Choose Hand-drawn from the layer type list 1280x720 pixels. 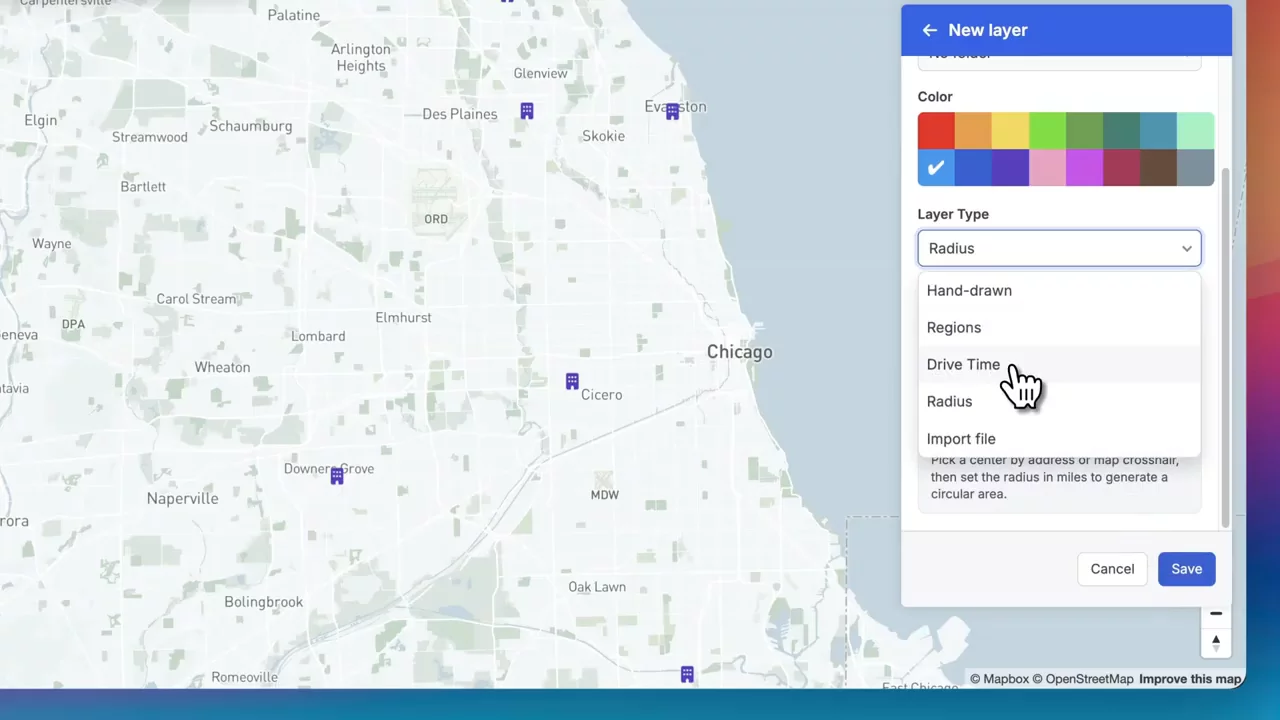(x=1059, y=290)
